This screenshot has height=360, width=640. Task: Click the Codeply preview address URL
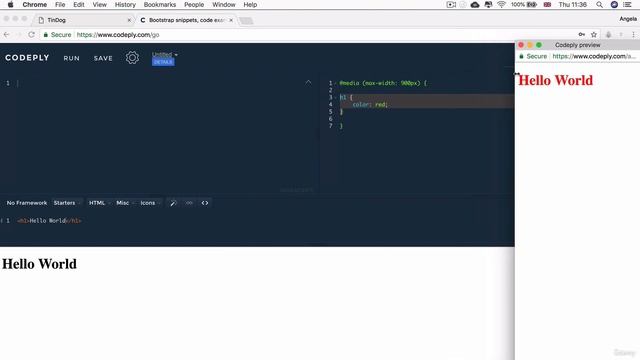tap(594, 56)
